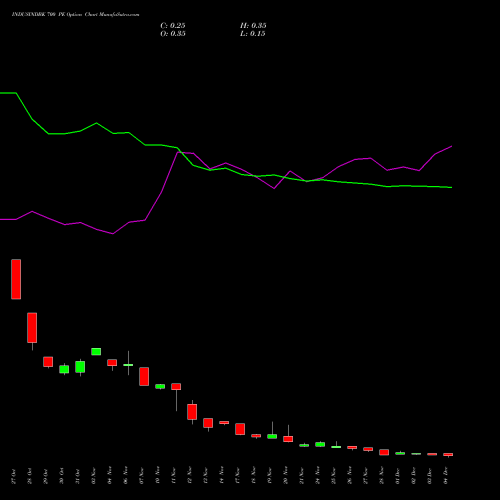Select the tall red candle for 27 Oct

(16, 279)
